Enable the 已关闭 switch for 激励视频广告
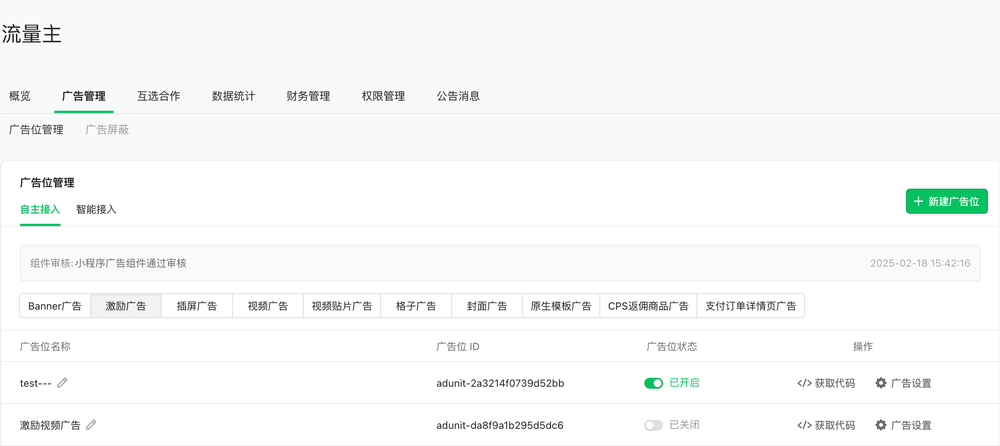The width and height of the screenshot is (1000, 446). click(x=654, y=425)
